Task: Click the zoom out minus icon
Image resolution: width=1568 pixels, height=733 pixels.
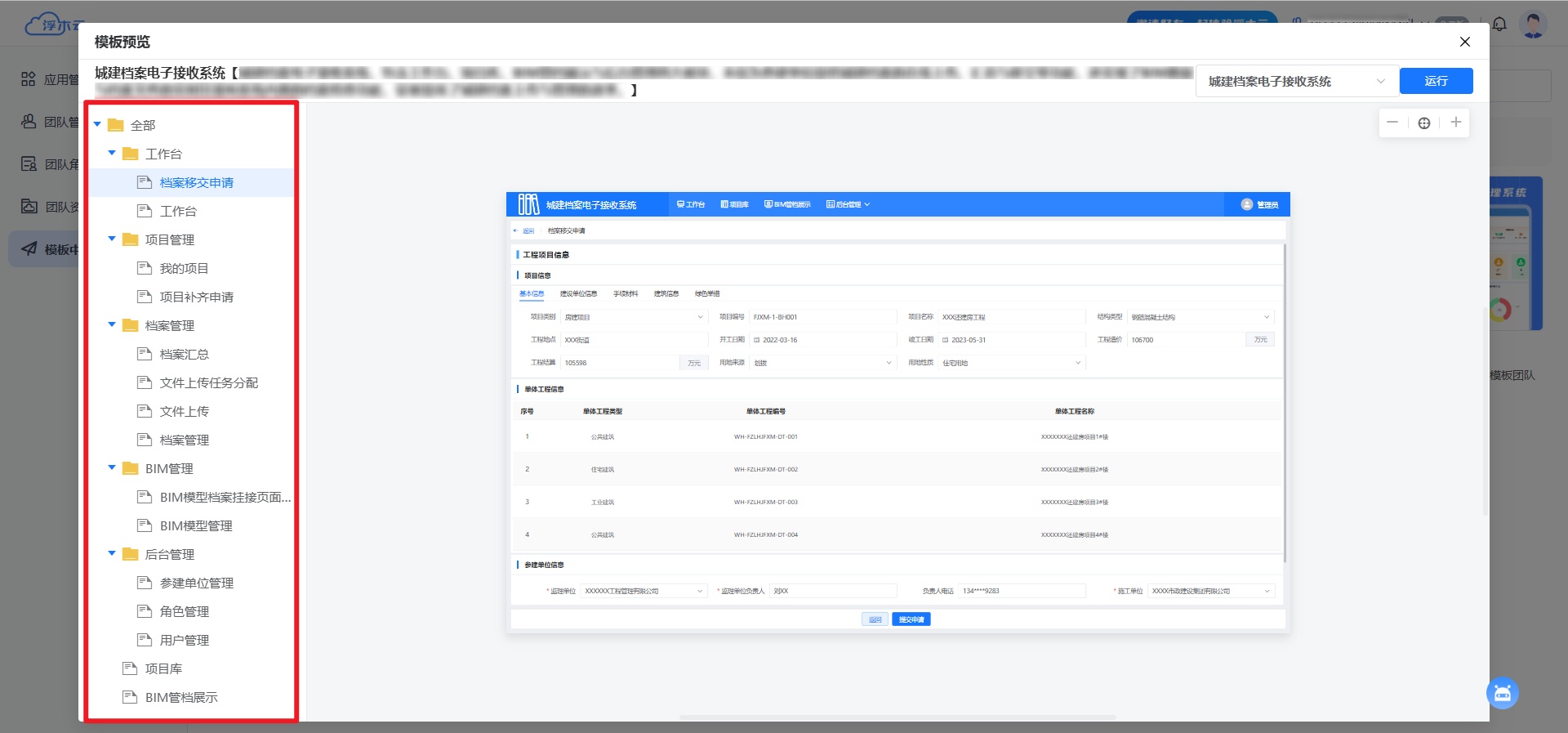Action: click(x=1392, y=123)
